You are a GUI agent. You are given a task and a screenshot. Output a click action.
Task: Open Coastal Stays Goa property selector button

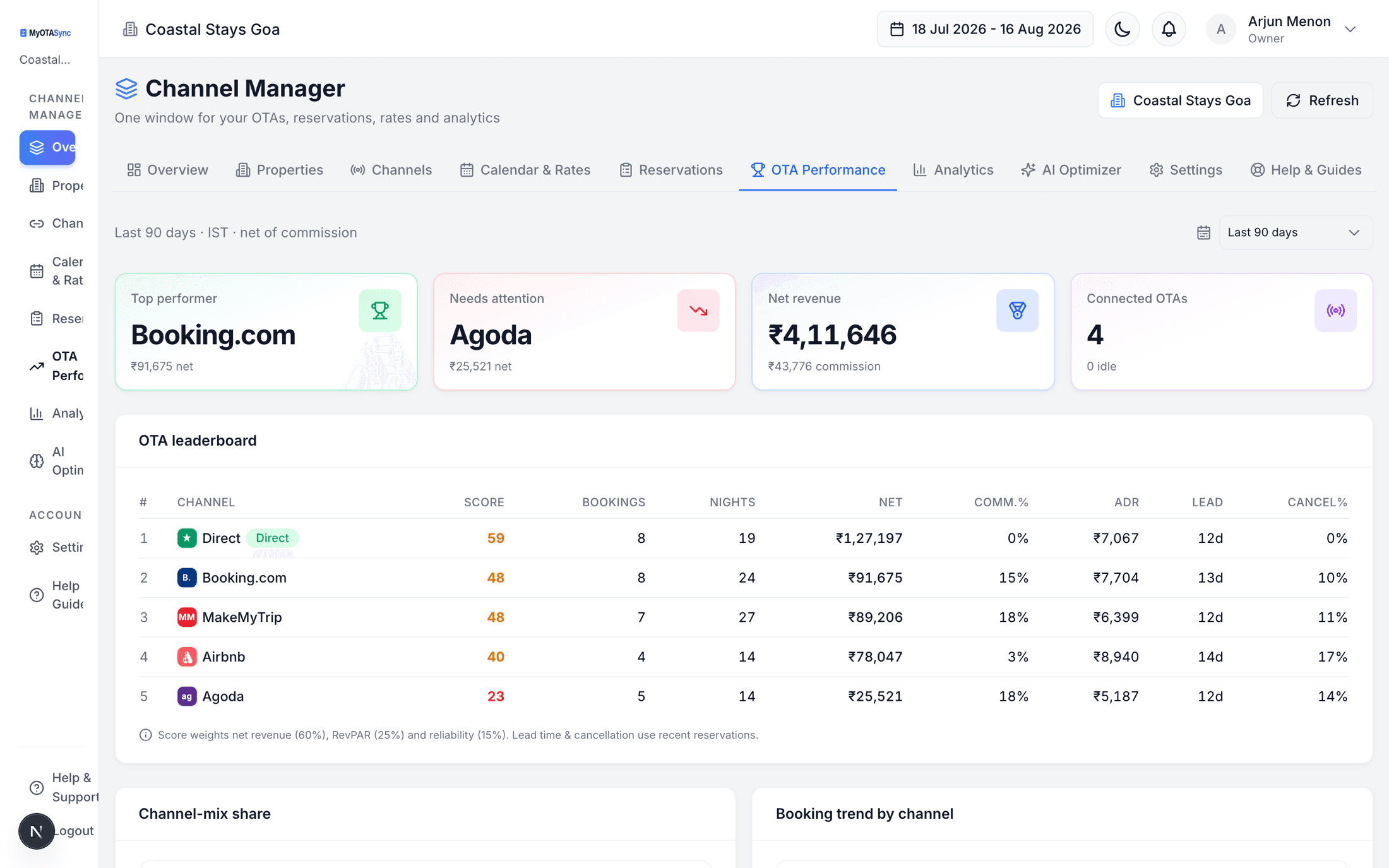[x=1180, y=100]
